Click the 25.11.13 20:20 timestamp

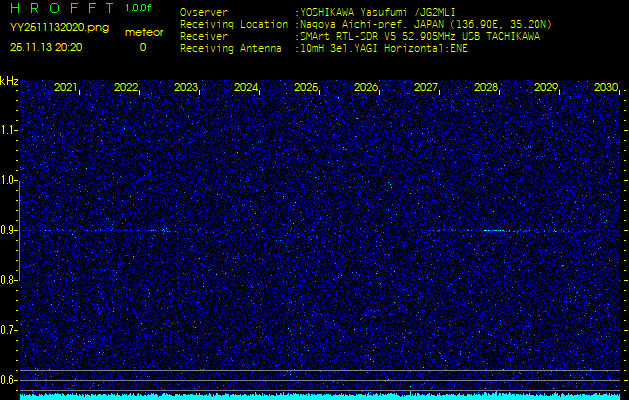click(x=46, y=47)
